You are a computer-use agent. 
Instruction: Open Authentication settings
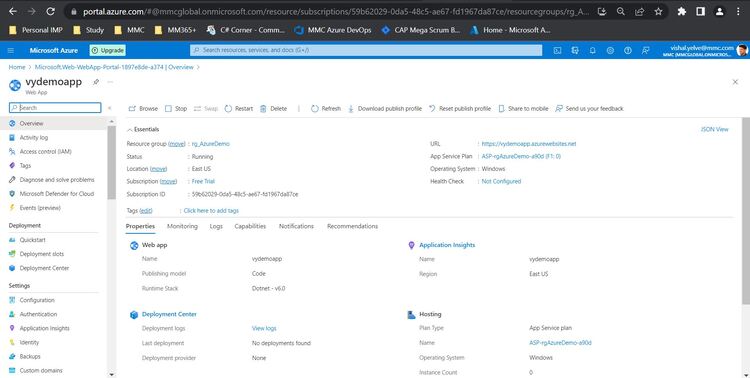tap(38, 314)
